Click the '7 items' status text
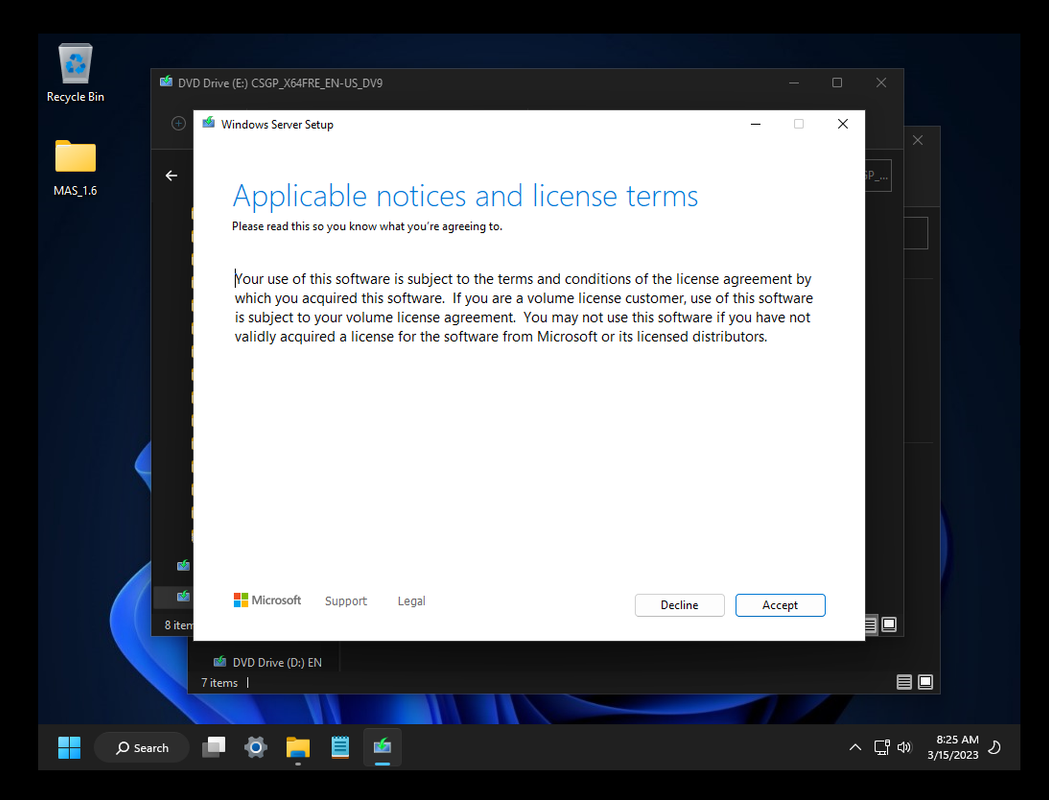 coord(219,683)
